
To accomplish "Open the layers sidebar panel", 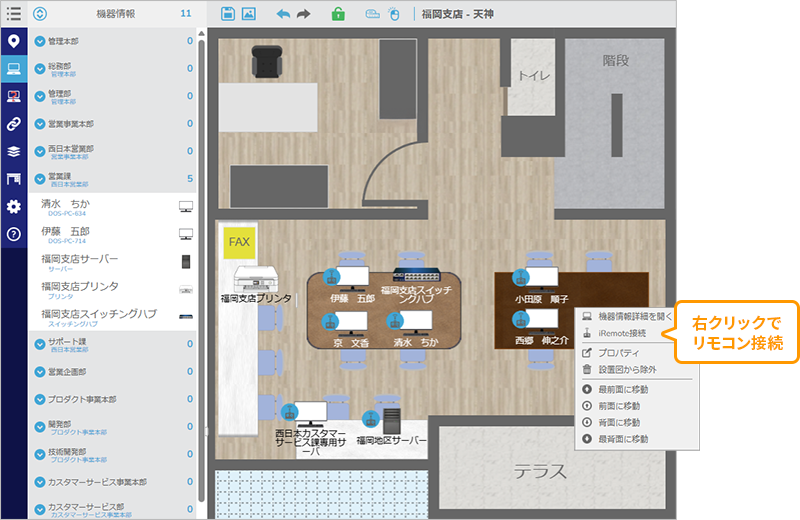I will pos(14,151).
